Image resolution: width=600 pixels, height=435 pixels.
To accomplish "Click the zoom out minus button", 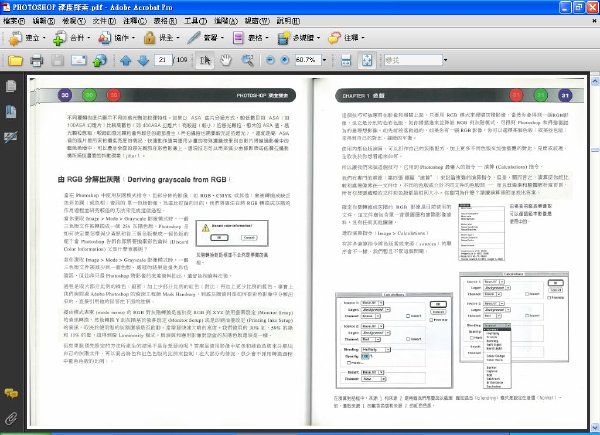I will pos(270,60).
